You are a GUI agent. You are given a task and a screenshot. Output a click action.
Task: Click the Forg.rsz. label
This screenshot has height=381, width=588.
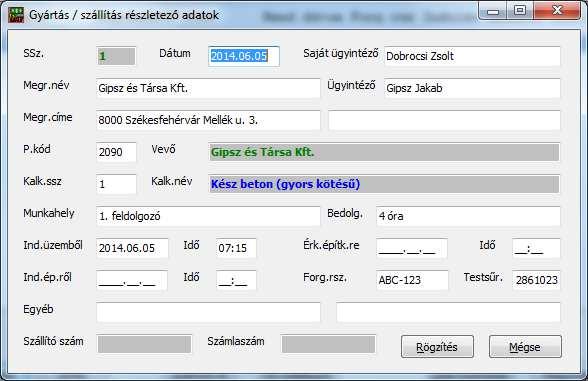coord(325,278)
